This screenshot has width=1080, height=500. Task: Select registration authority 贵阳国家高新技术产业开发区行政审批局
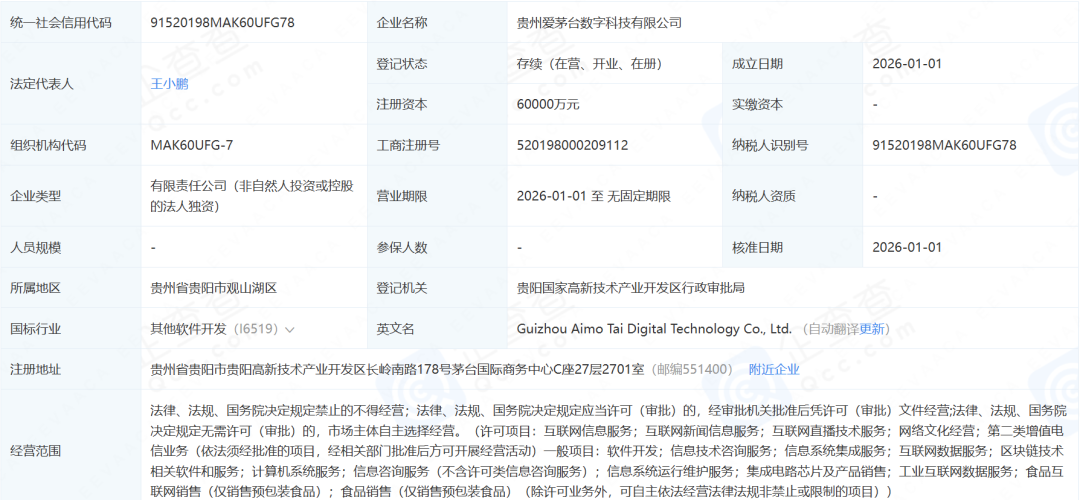pyautogui.click(x=631, y=288)
